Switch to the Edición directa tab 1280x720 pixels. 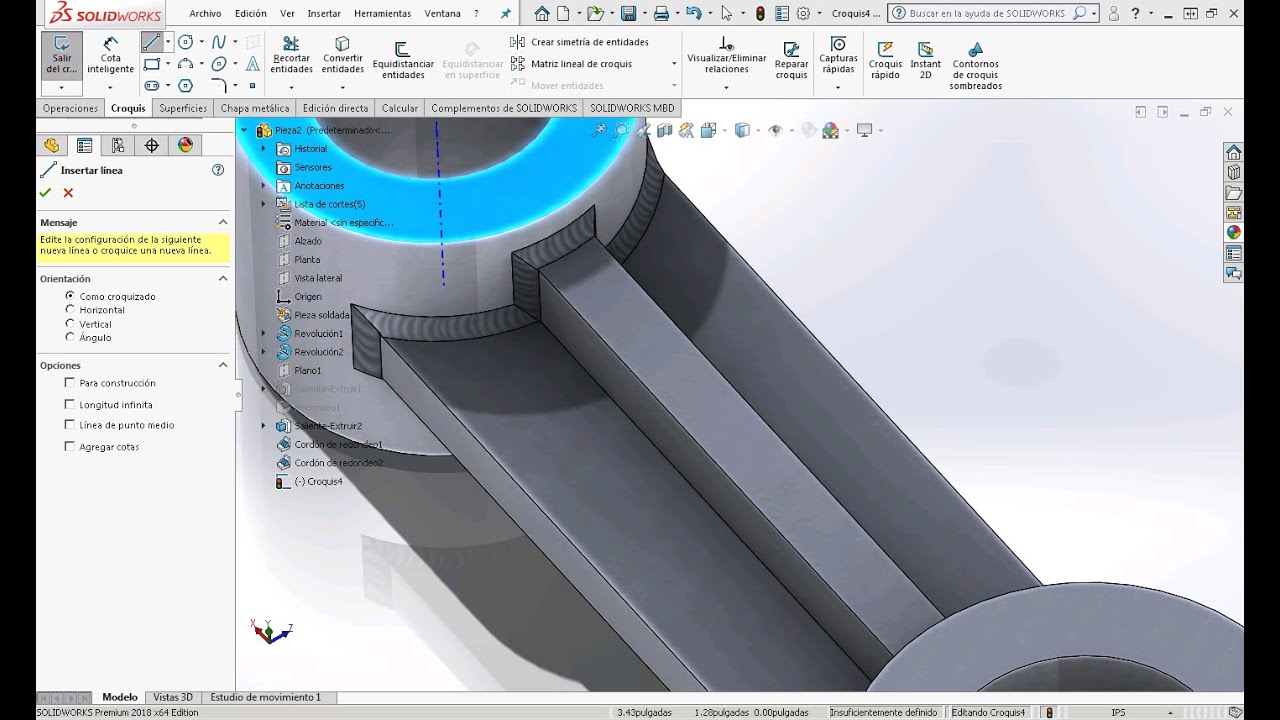pos(335,108)
